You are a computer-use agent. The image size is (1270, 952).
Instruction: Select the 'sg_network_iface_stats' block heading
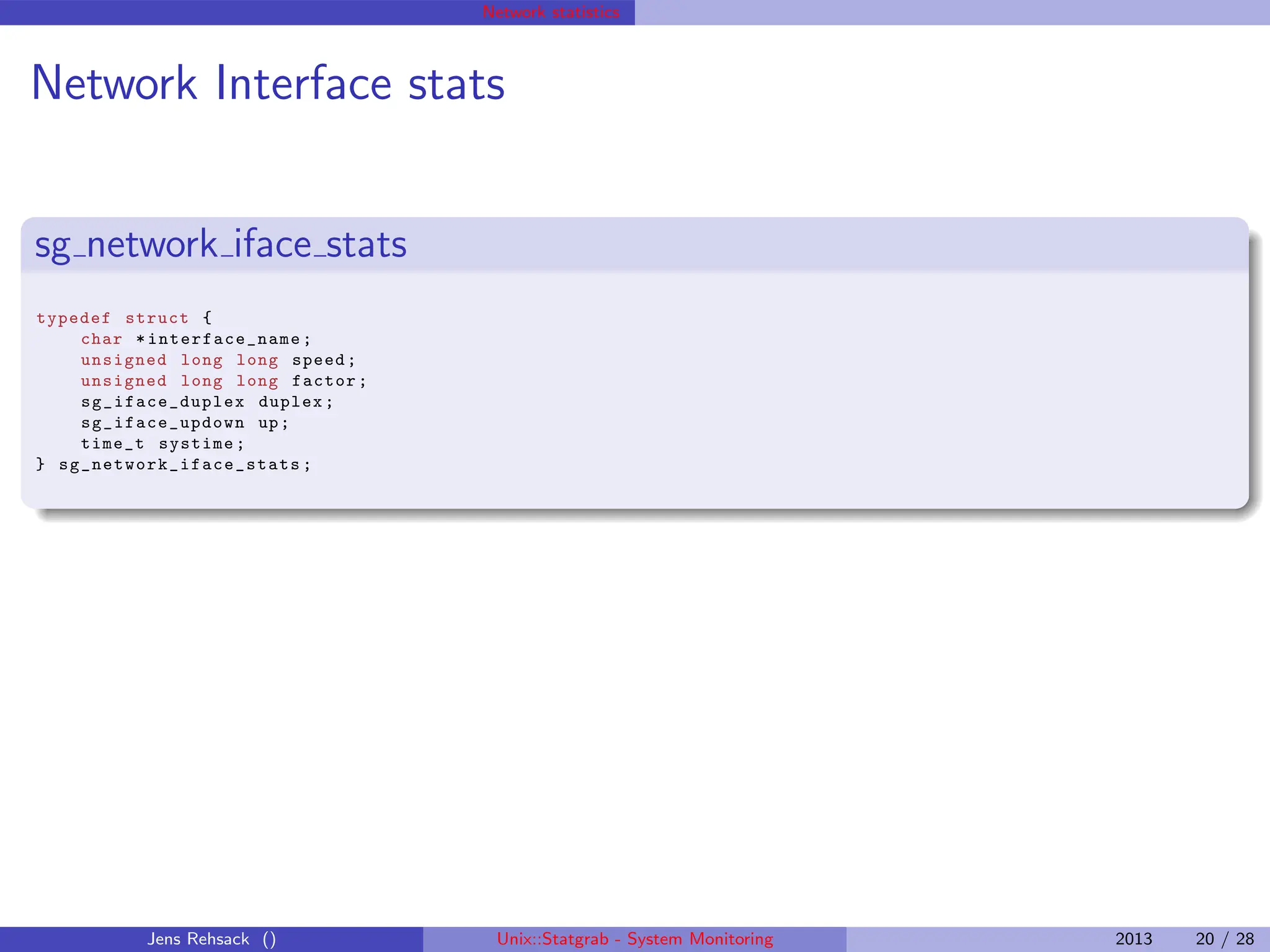tap(221, 245)
